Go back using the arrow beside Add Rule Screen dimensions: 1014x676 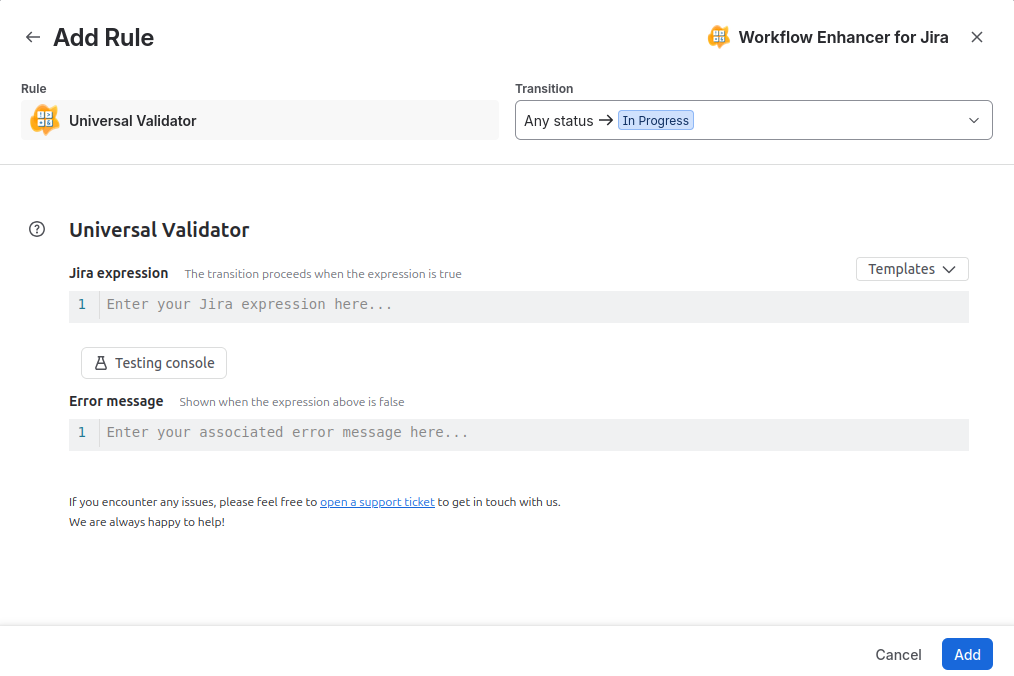click(x=32, y=38)
